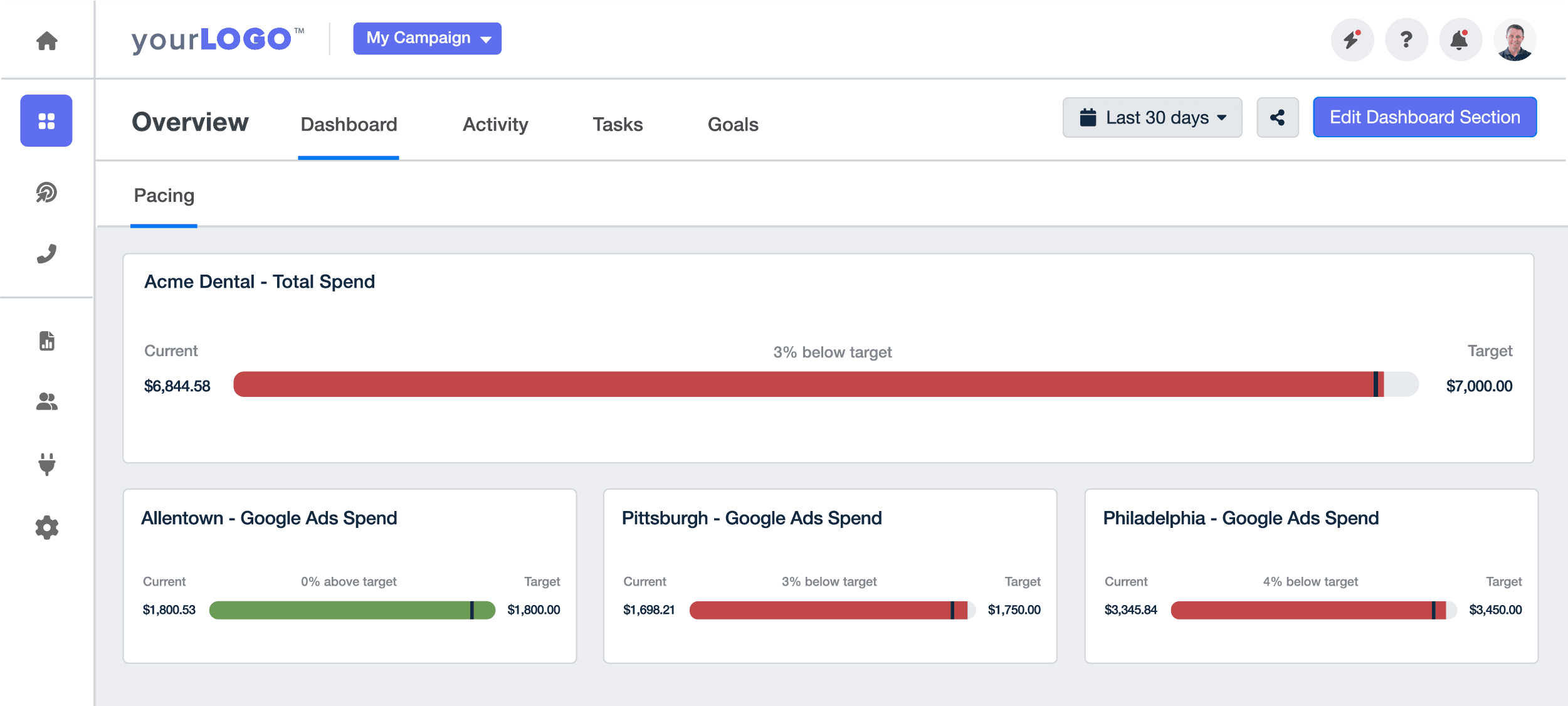Screen dimensions: 1568x706
Task: Open the help question mark icon
Action: (1406, 40)
